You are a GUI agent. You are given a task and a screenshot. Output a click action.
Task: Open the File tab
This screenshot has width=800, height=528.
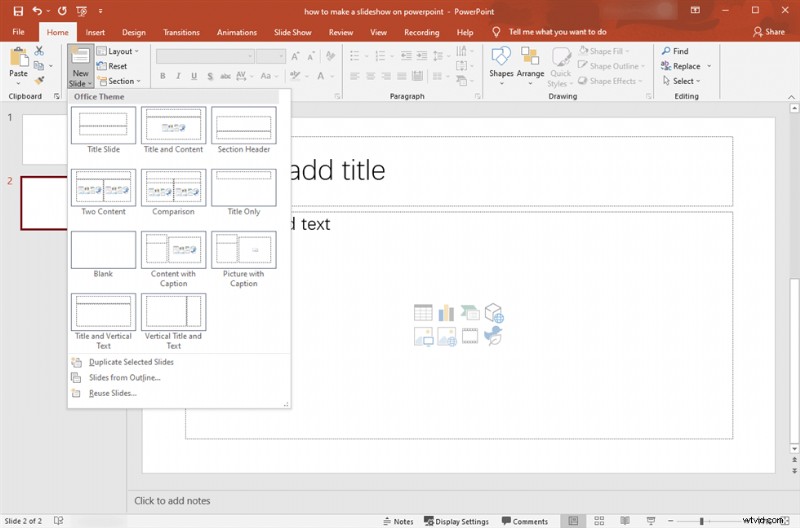click(18, 32)
